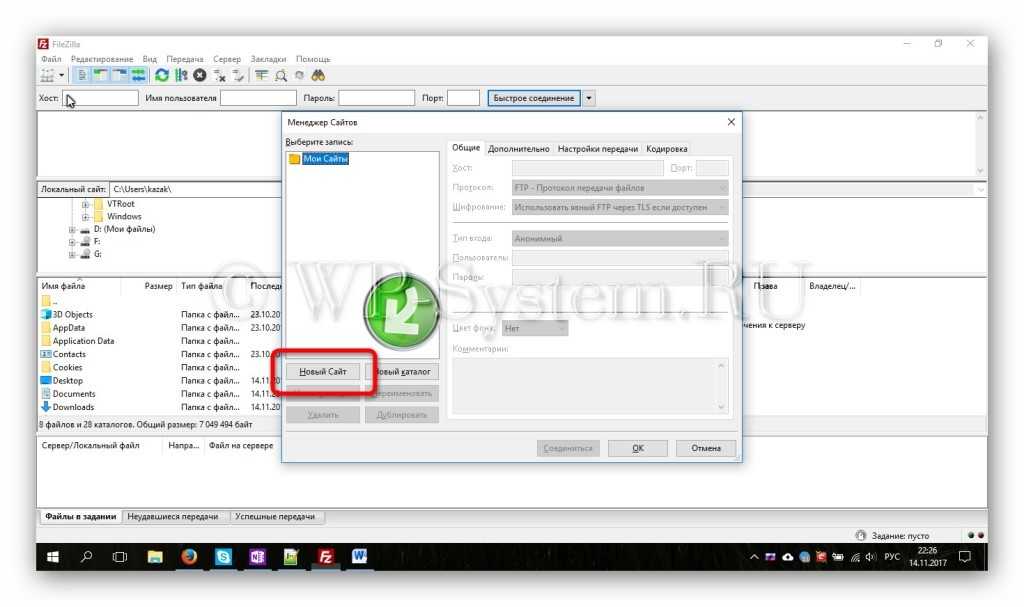Click cancel current operation icon

pyautogui.click(x=200, y=75)
